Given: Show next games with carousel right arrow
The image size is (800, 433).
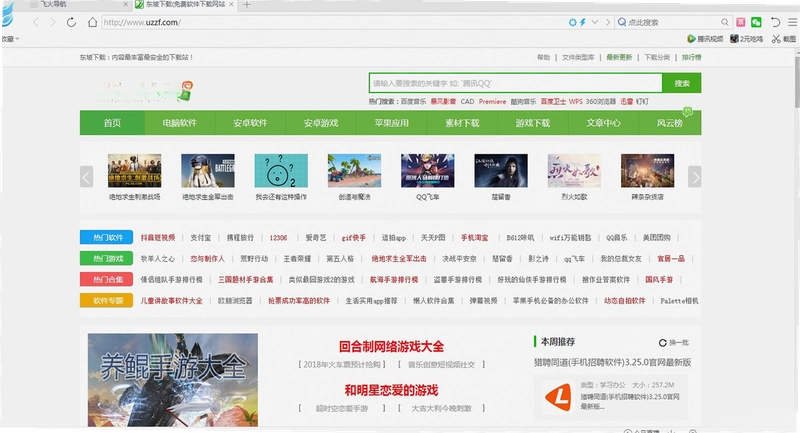Looking at the screenshot, I should pyautogui.click(x=694, y=177).
